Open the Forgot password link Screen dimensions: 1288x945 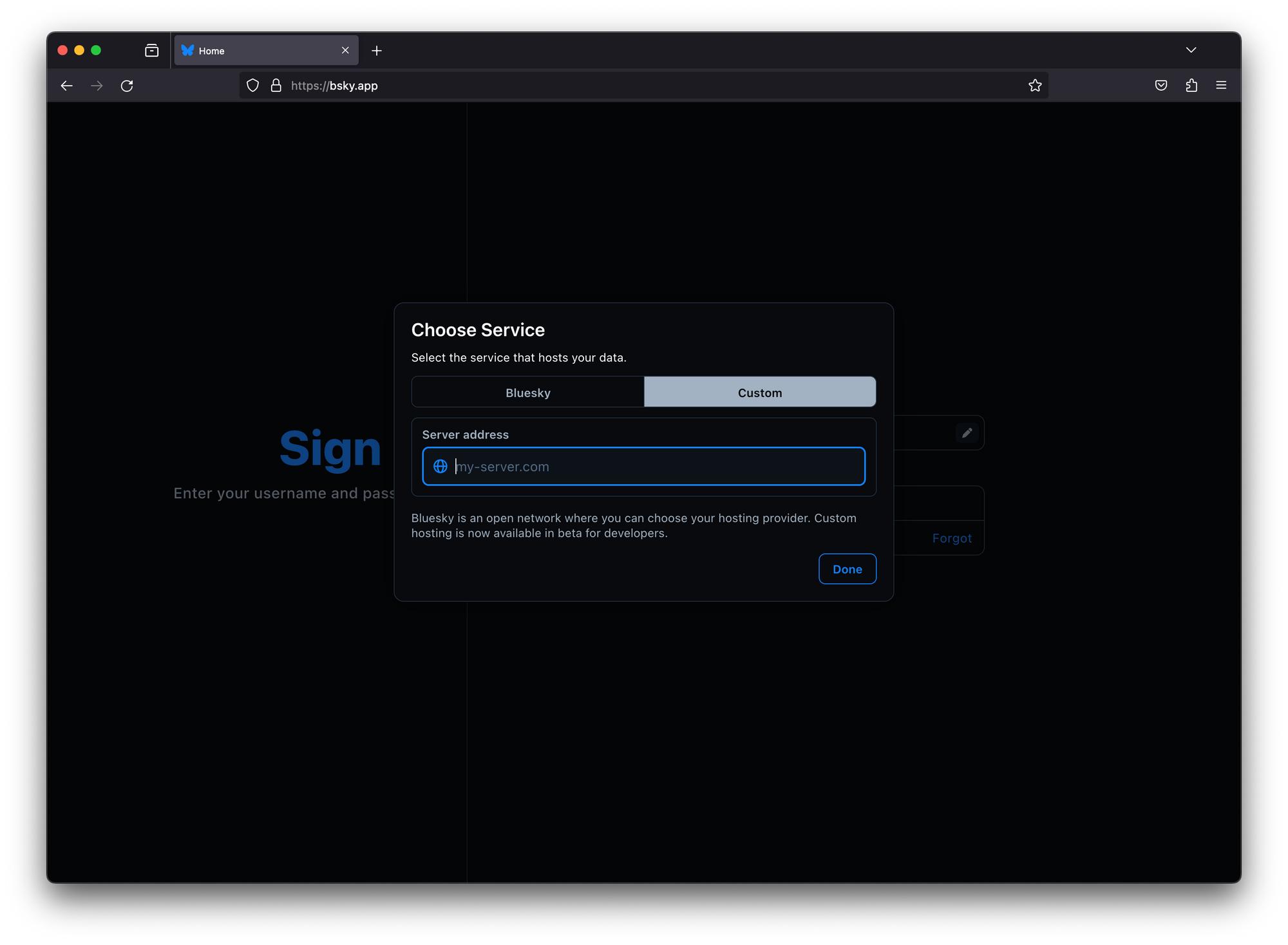(952, 538)
